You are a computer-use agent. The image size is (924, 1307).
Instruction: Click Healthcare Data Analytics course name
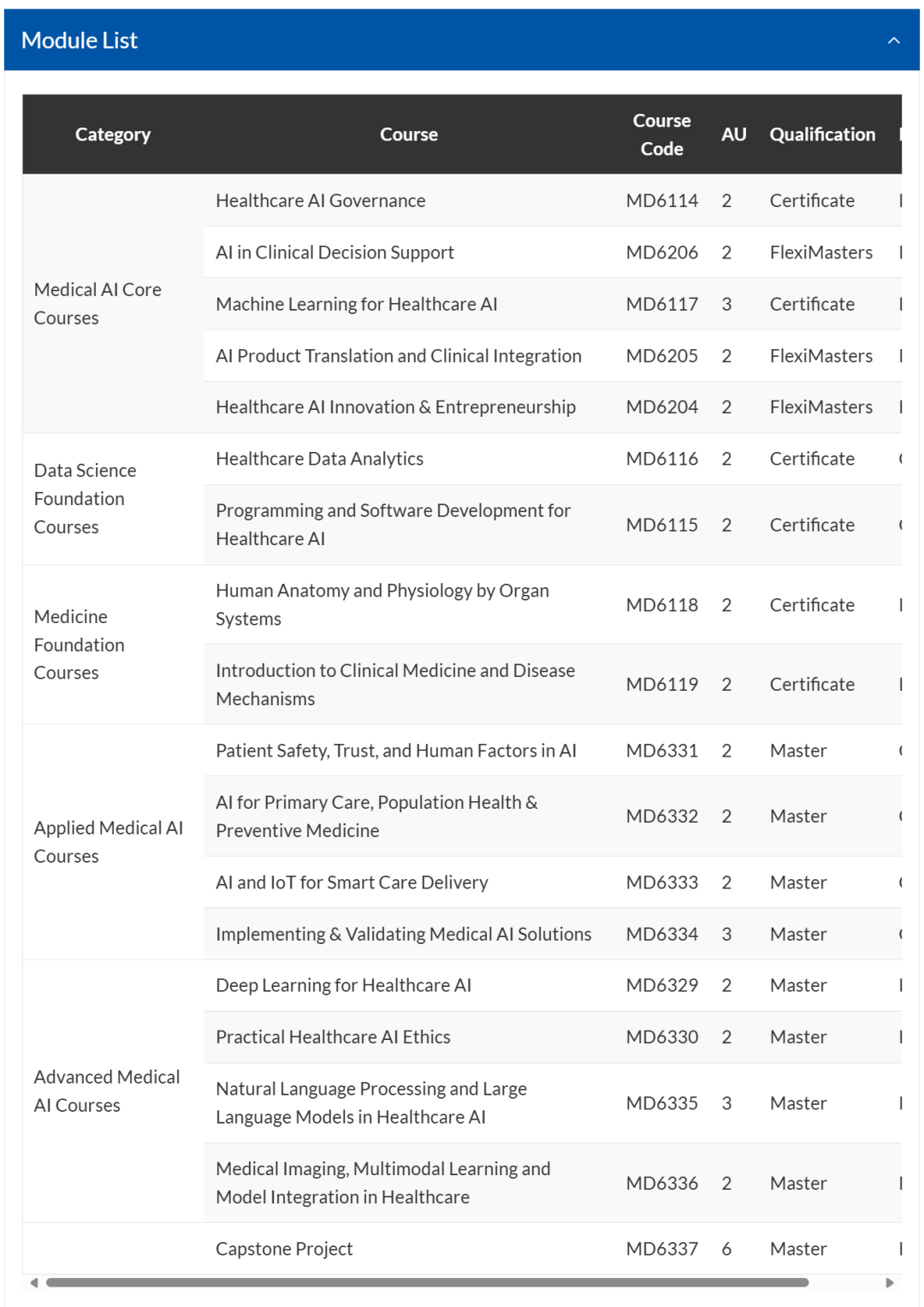[x=319, y=459]
